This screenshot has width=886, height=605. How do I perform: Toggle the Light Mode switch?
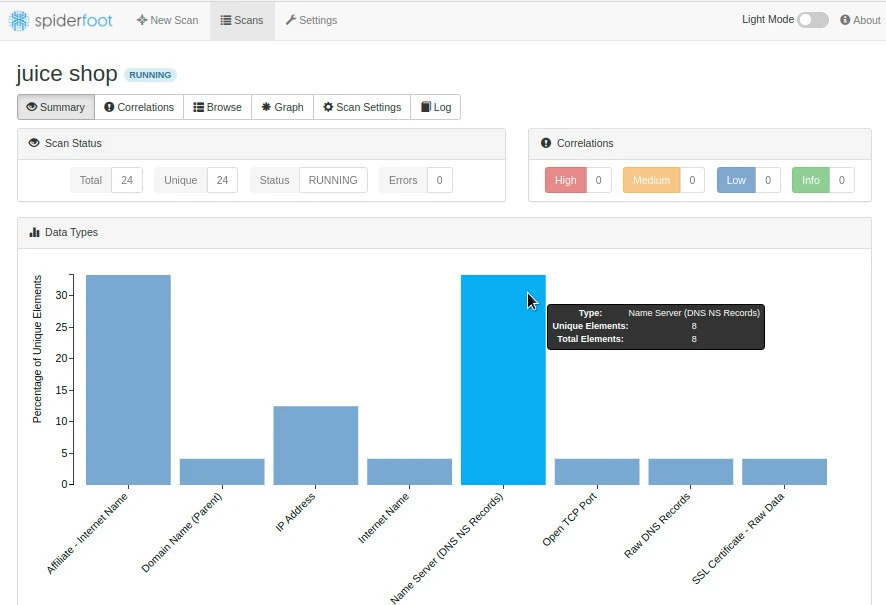pyautogui.click(x=812, y=20)
